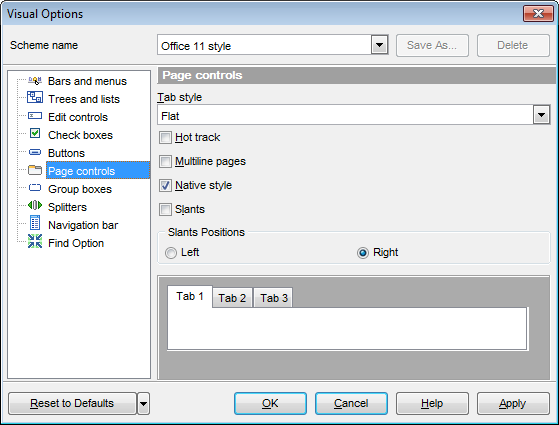Click the Cancel button
559x425 pixels.
click(x=351, y=404)
